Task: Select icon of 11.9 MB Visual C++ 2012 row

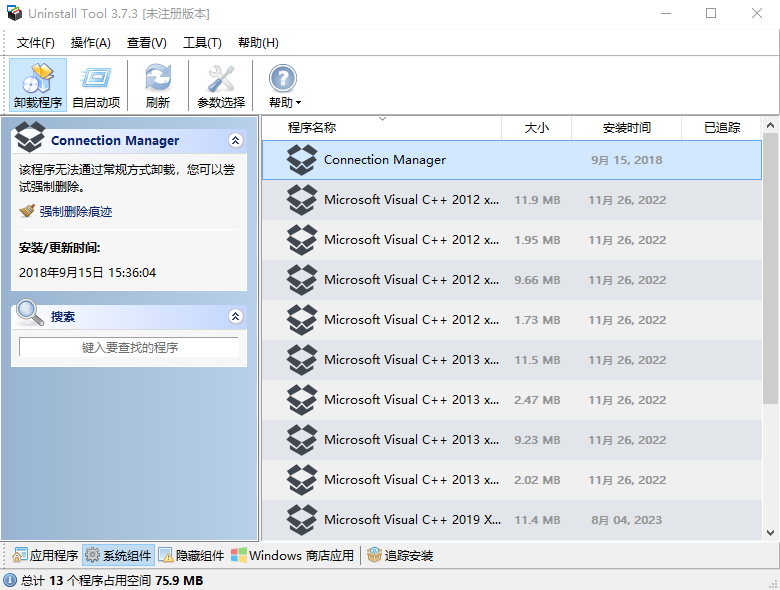Action: point(301,200)
